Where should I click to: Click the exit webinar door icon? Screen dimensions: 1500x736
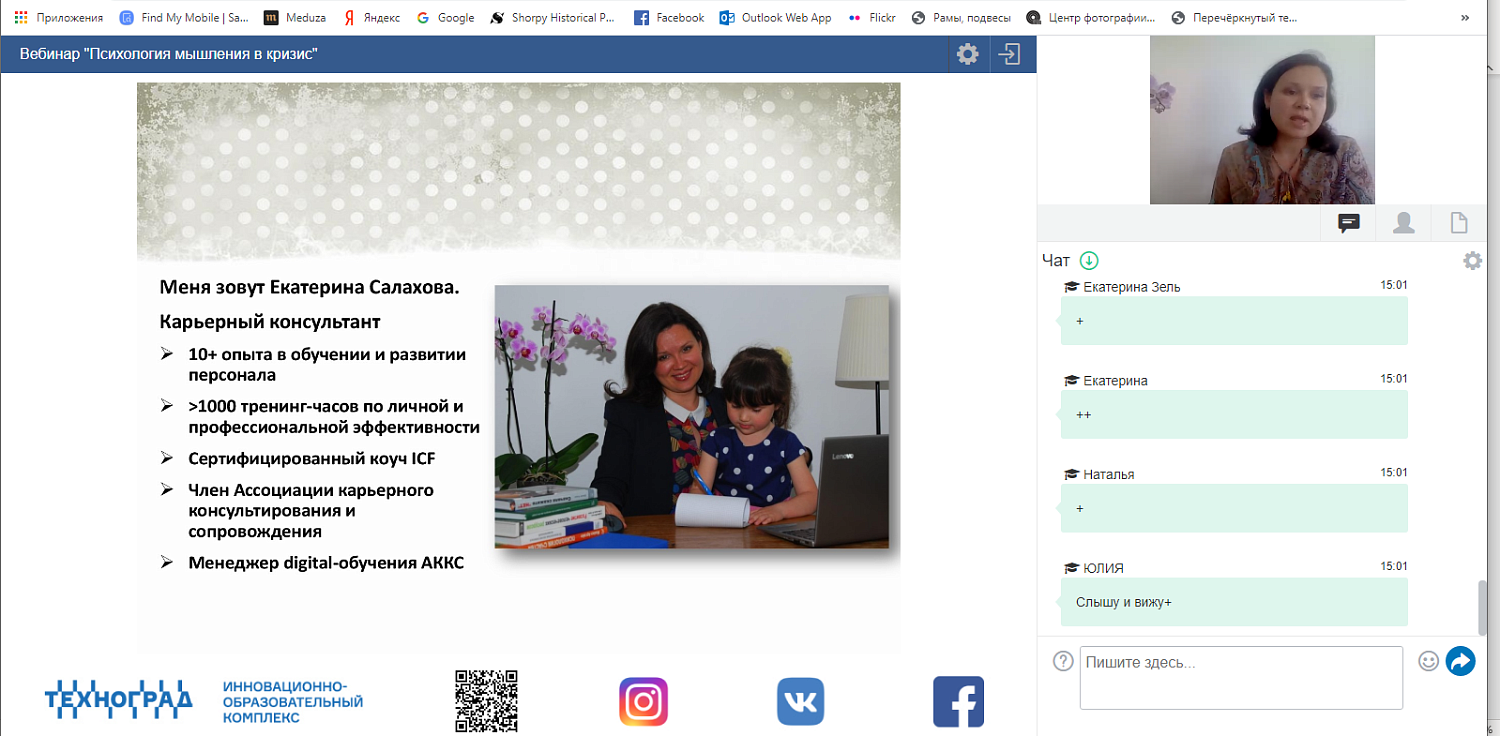click(x=1010, y=54)
